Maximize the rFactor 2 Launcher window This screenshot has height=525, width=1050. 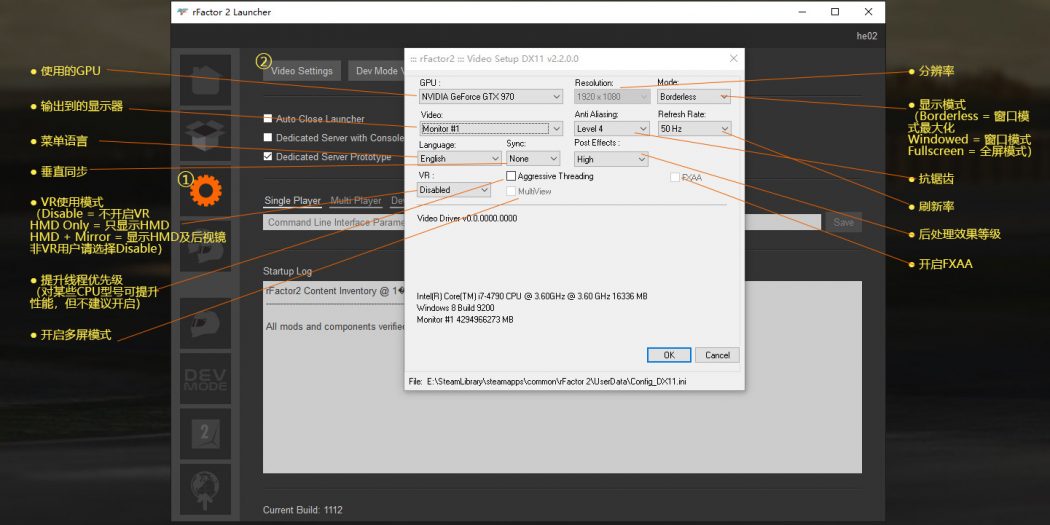click(834, 11)
